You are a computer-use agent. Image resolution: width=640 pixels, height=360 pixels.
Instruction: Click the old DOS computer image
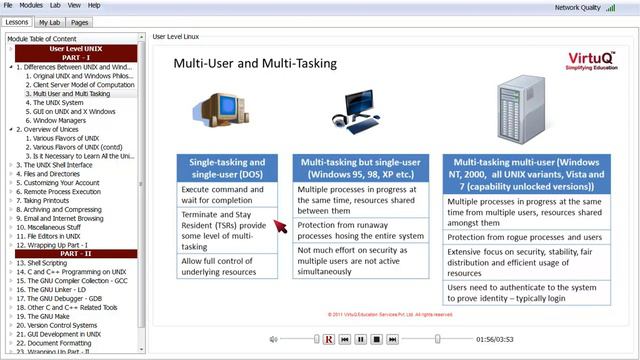(221, 110)
